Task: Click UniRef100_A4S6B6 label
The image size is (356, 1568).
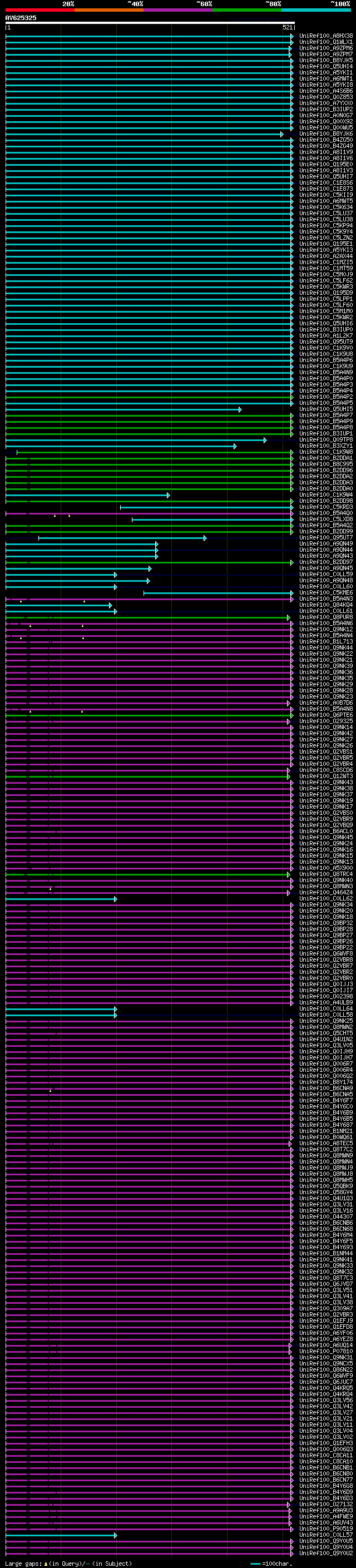Action: coord(326,91)
